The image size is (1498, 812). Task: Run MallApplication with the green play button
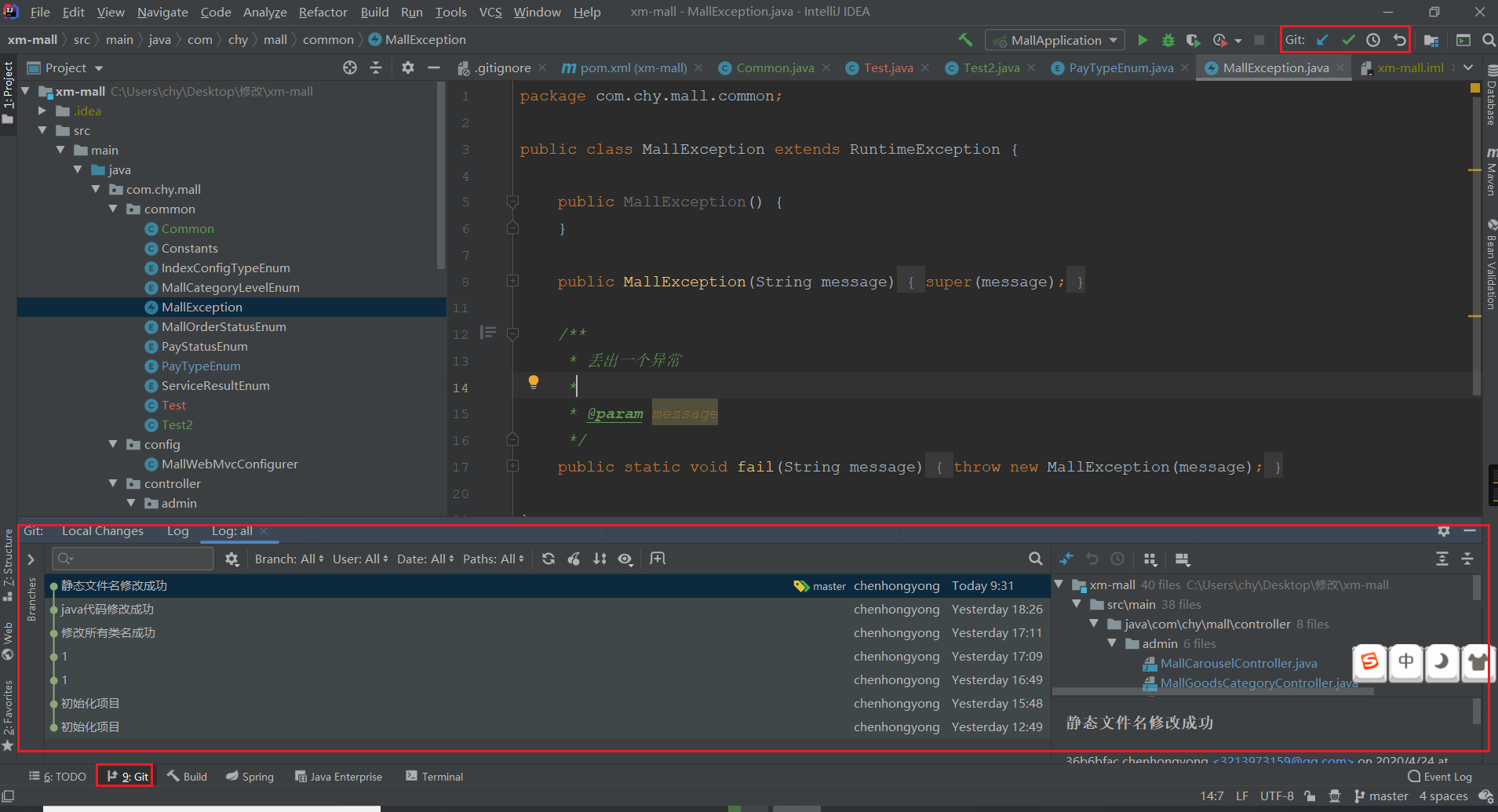click(x=1143, y=40)
